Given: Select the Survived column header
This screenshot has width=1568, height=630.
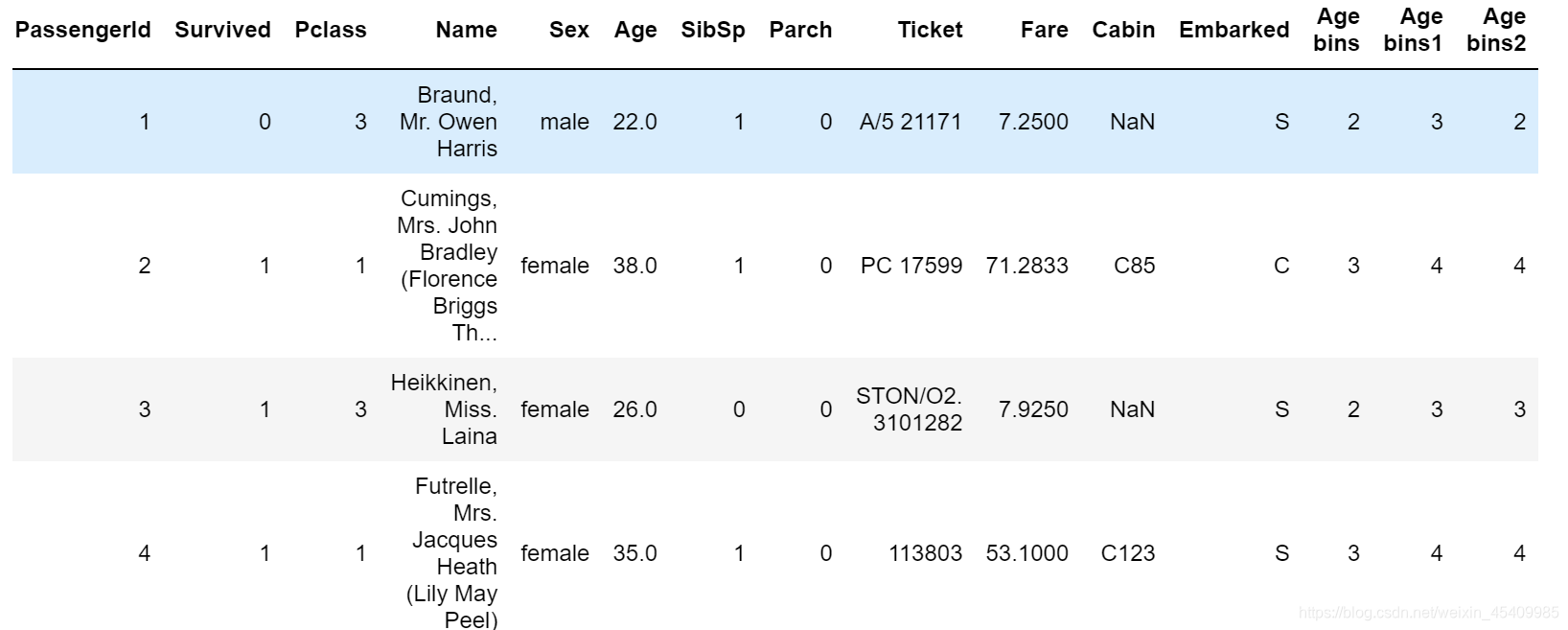Looking at the screenshot, I should click(222, 30).
